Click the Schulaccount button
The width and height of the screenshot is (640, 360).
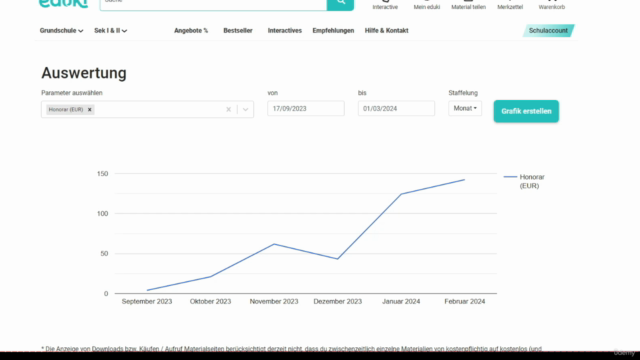[548, 31]
